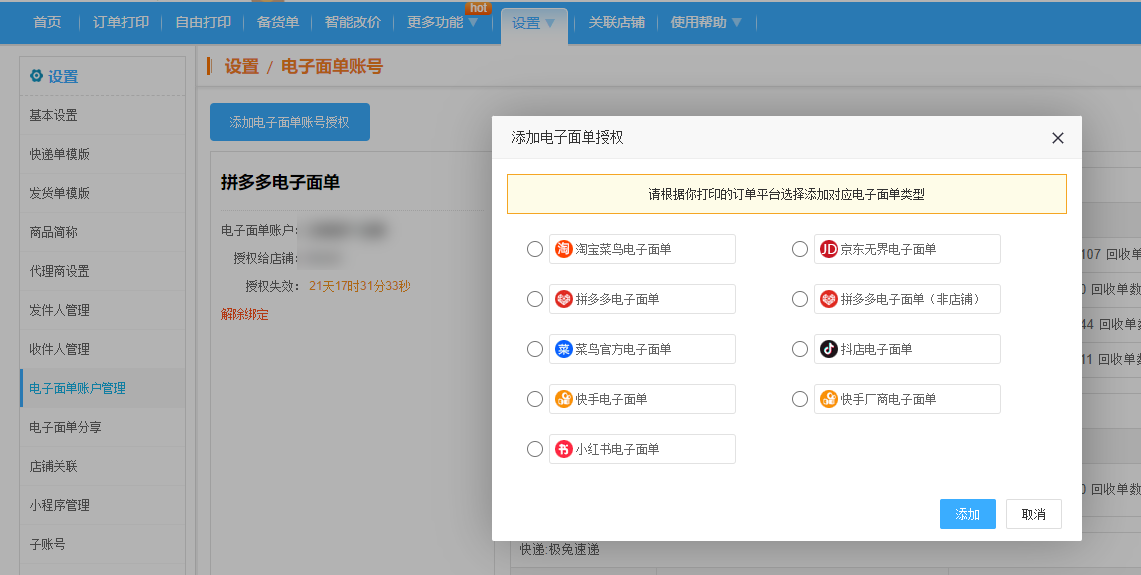This screenshot has height=575, width=1141.
Task: Click the Xiaohongshu red logo icon
Action: (564, 449)
